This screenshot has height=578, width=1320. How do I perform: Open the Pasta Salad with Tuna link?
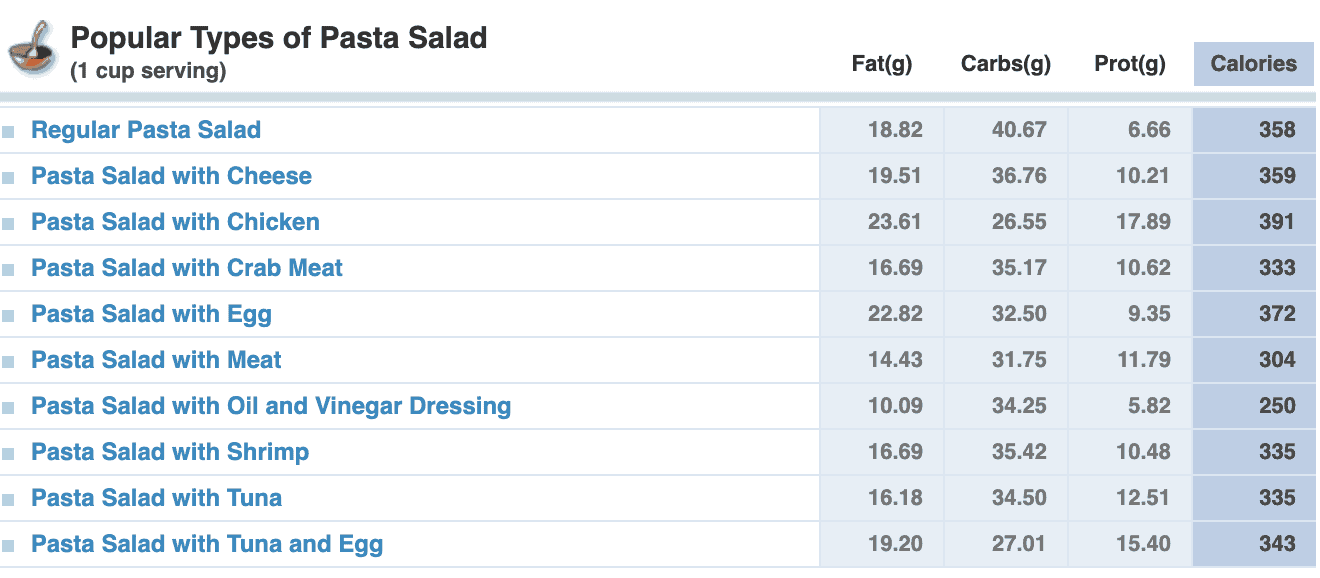tap(156, 497)
